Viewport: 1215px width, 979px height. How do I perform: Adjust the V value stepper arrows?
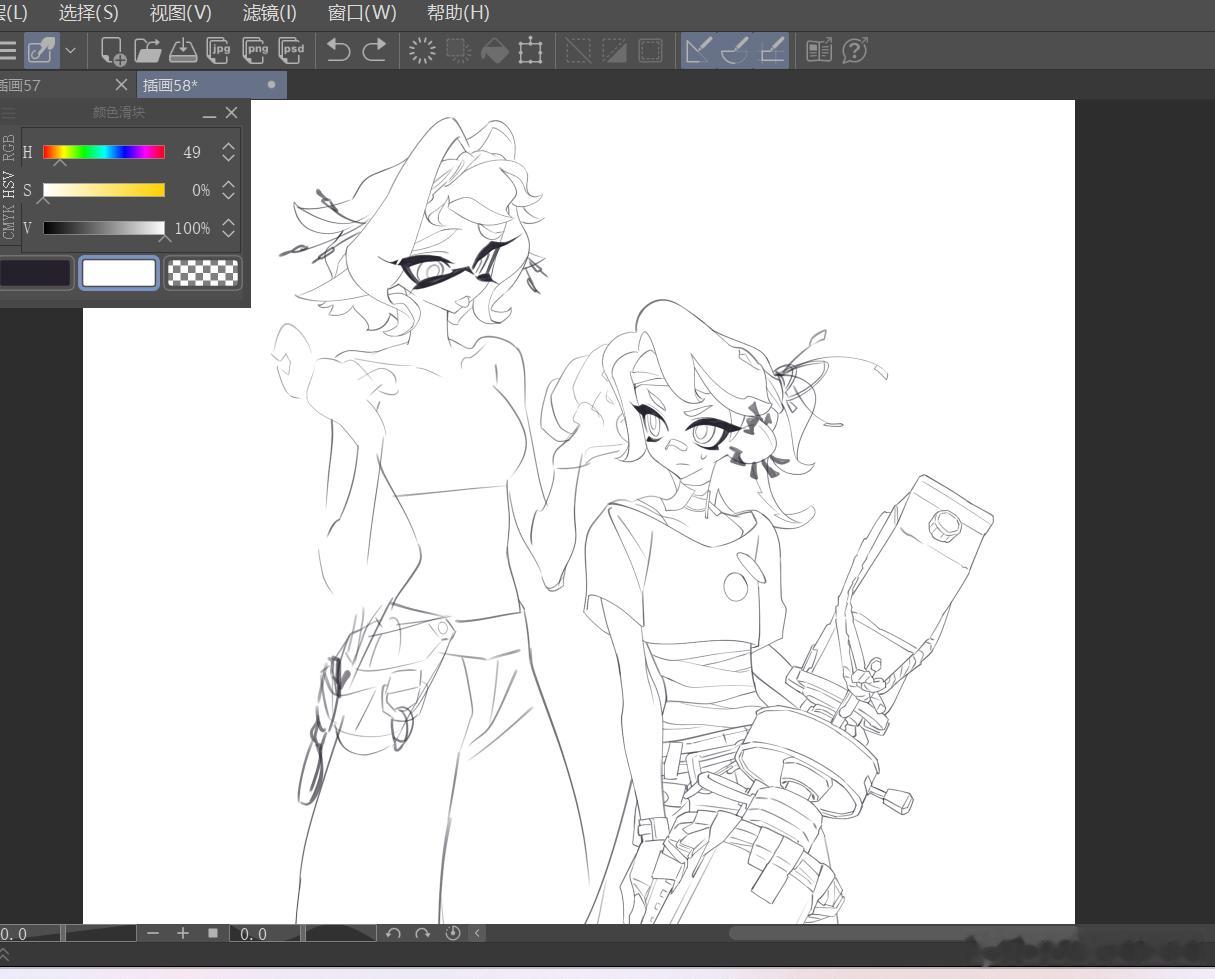tap(229, 228)
